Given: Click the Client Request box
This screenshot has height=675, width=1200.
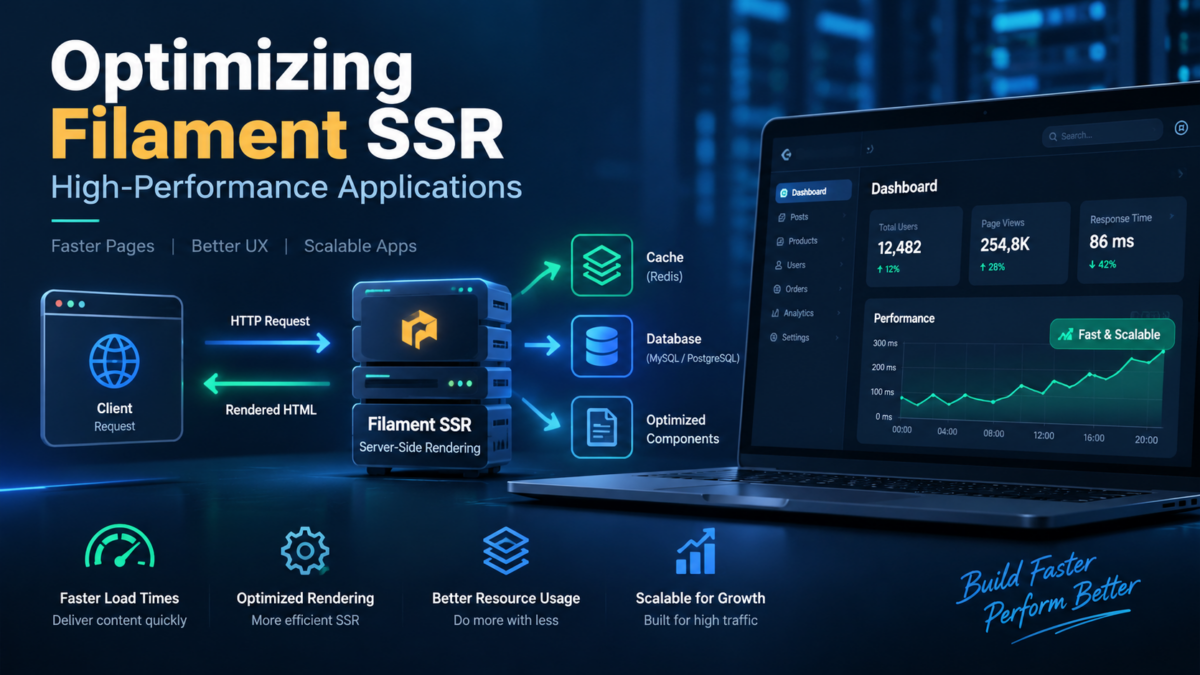Looking at the screenshot, I should pos(112,366).
